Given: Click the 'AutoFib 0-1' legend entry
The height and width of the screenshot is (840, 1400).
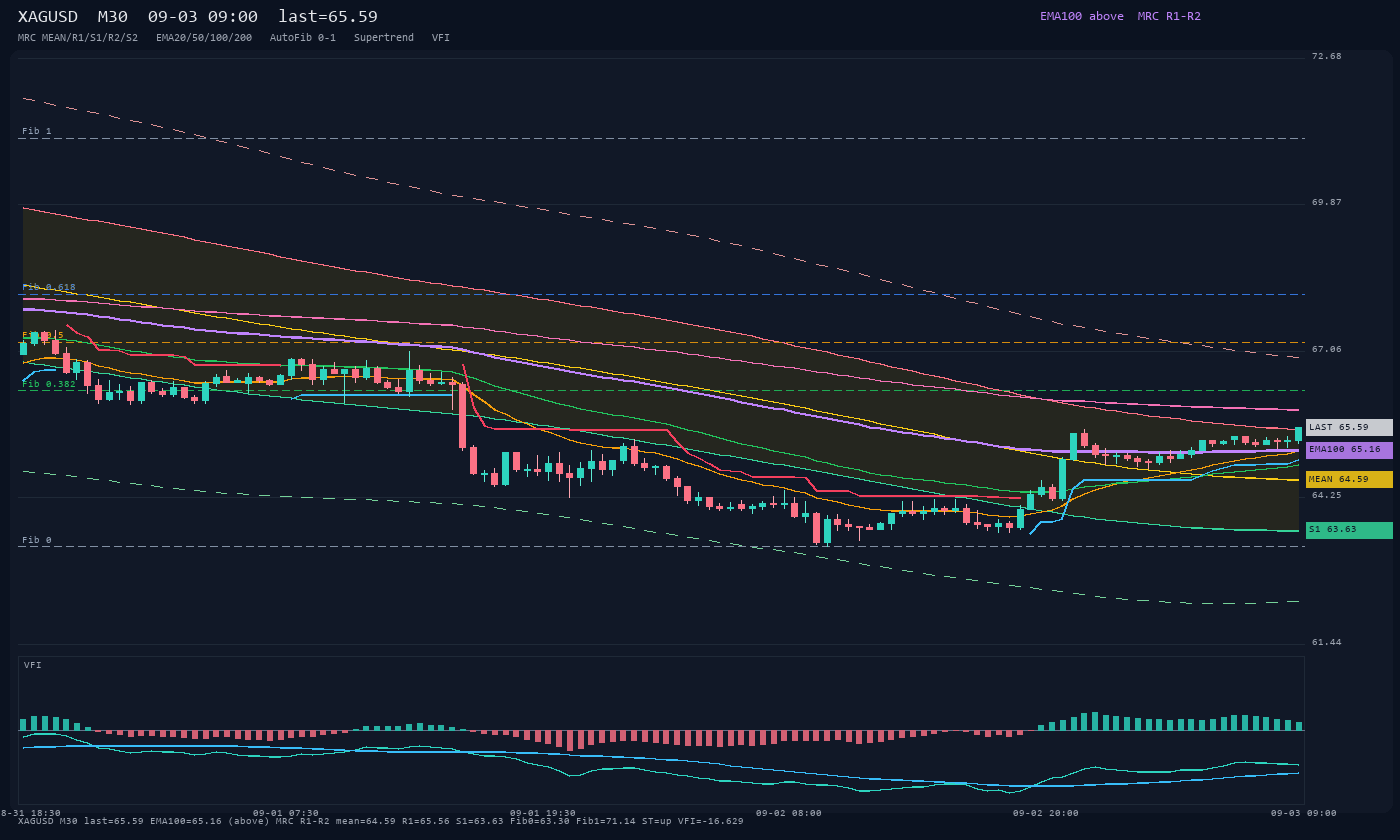Looking at the screenshot, I should tap(303, 38).
